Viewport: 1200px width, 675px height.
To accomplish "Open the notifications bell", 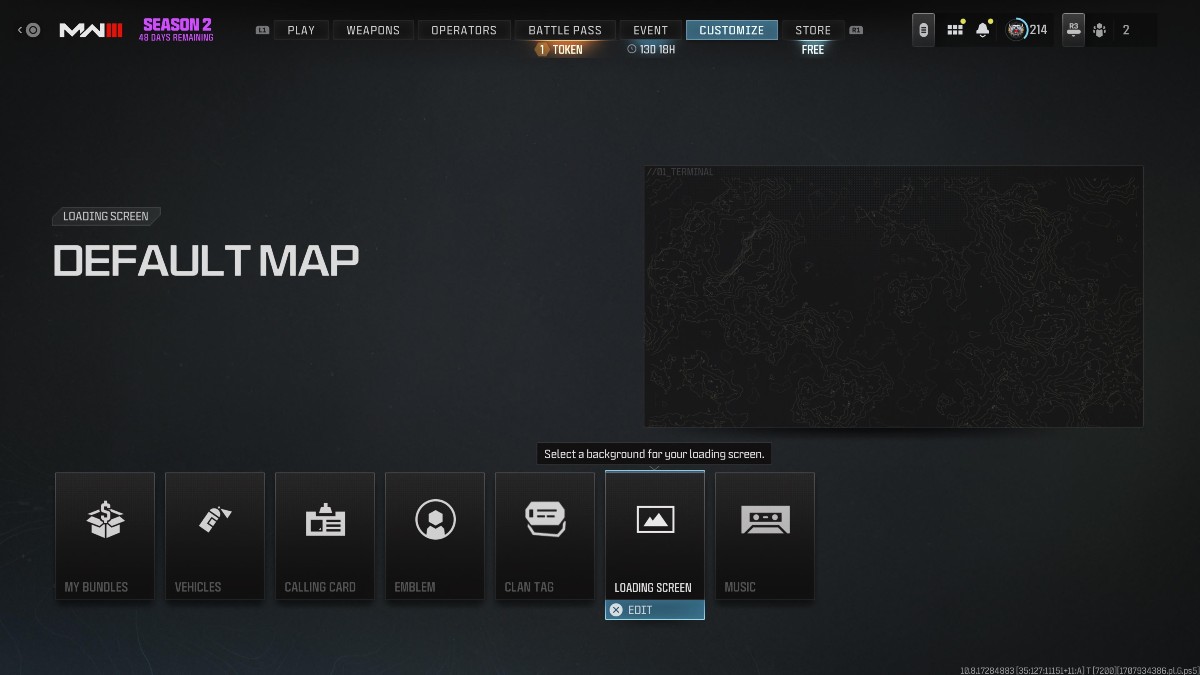I will (x=981, y=29).
